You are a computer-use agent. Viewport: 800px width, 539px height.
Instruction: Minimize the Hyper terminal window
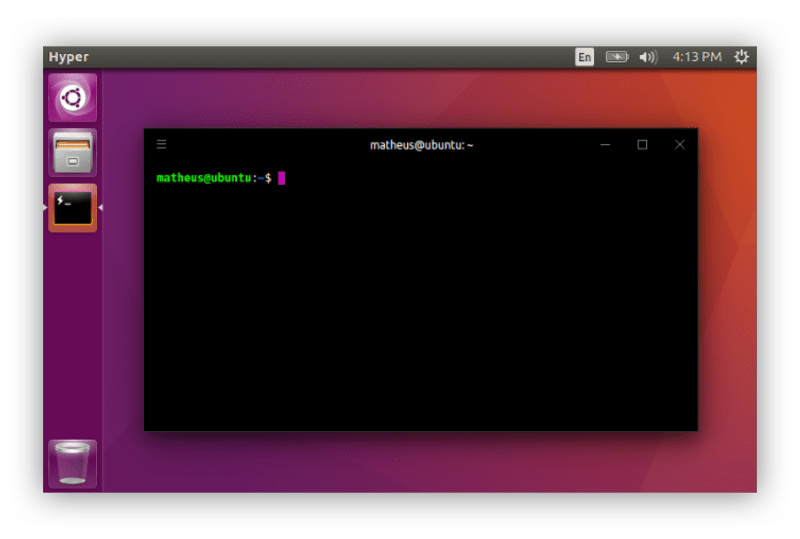(605, 145)
